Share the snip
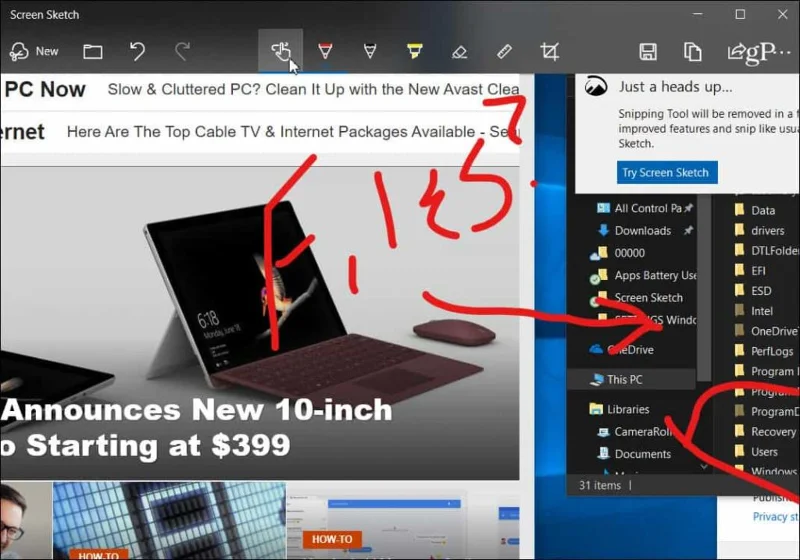800x560 pixels. pos(736,52)
